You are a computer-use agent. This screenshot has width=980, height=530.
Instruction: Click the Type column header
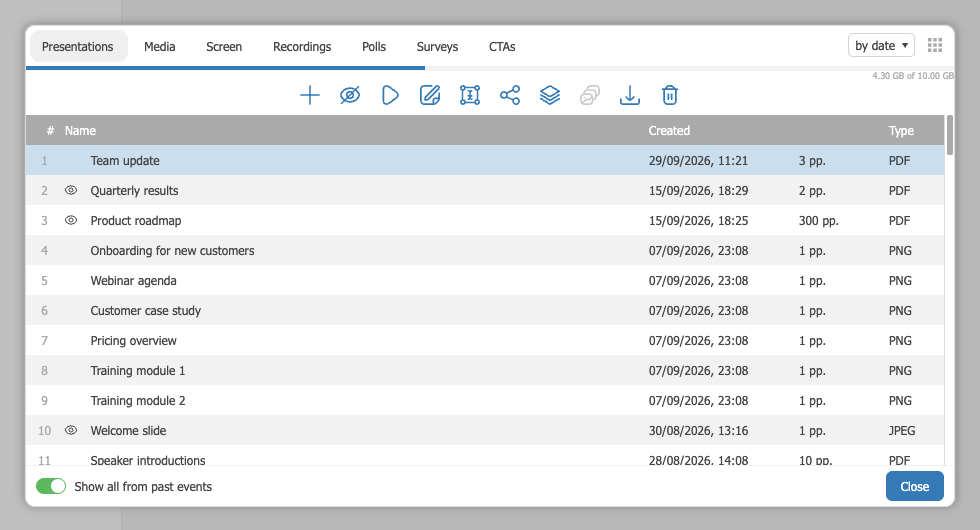pos(901,131)
